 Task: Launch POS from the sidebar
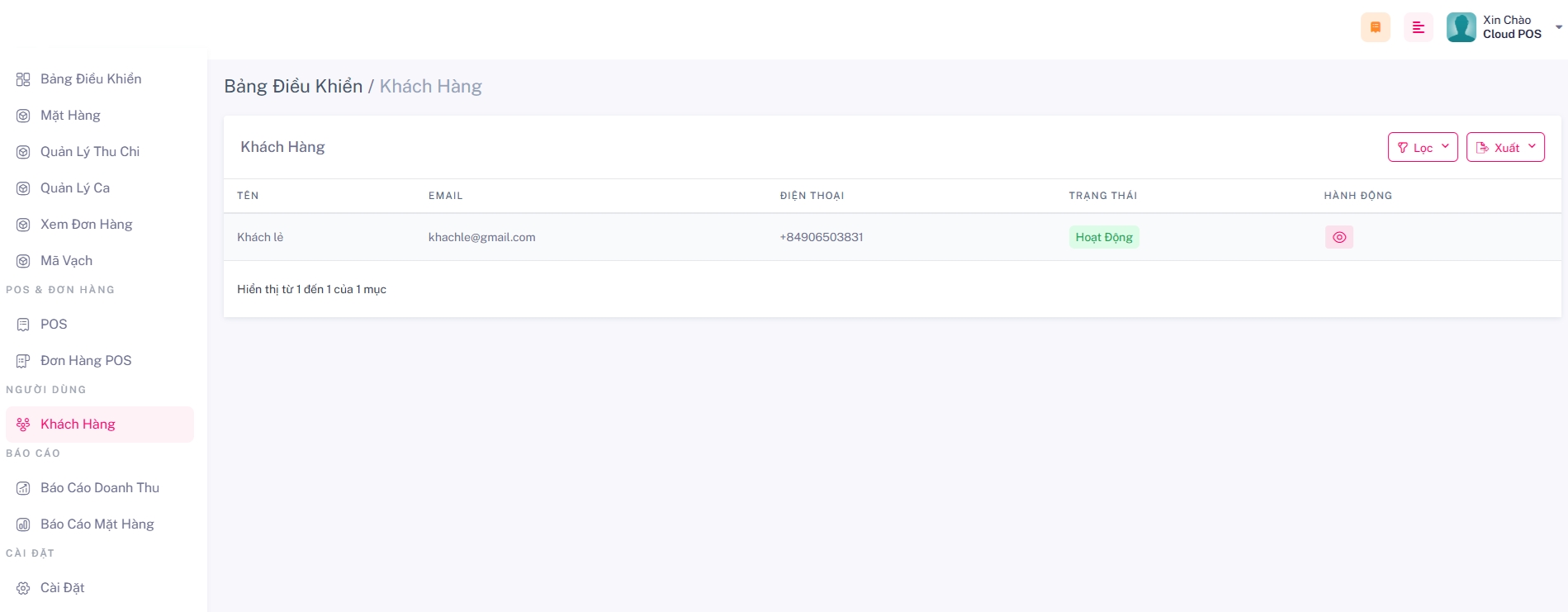point(54,325)
